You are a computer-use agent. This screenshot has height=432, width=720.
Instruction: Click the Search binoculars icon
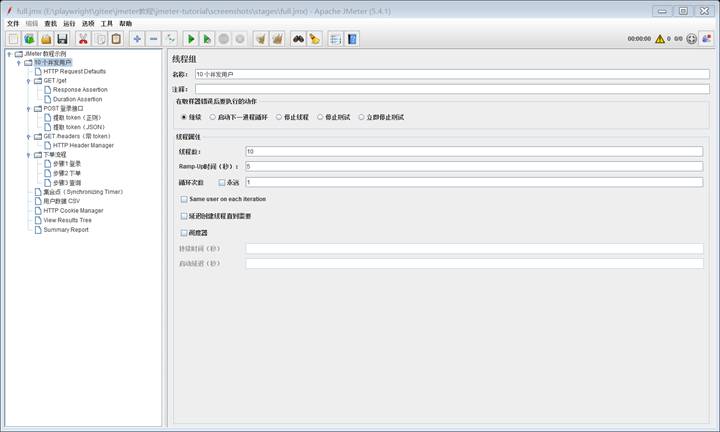[298, 39]
